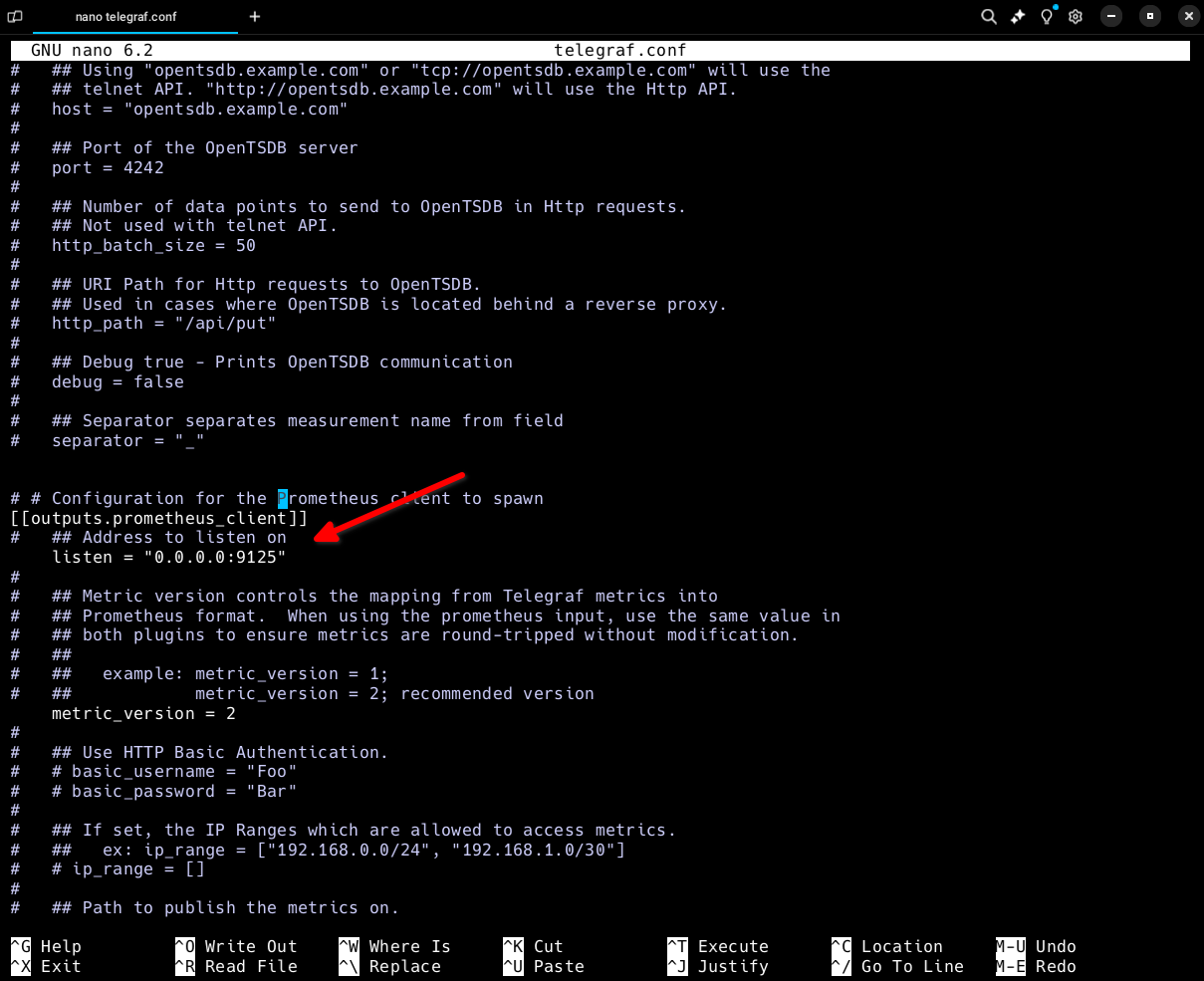The height and width of the screenshot is (981, 1204).
Task: Click the ^/ Go To Line shortcut
Action: tap(897, 967)
